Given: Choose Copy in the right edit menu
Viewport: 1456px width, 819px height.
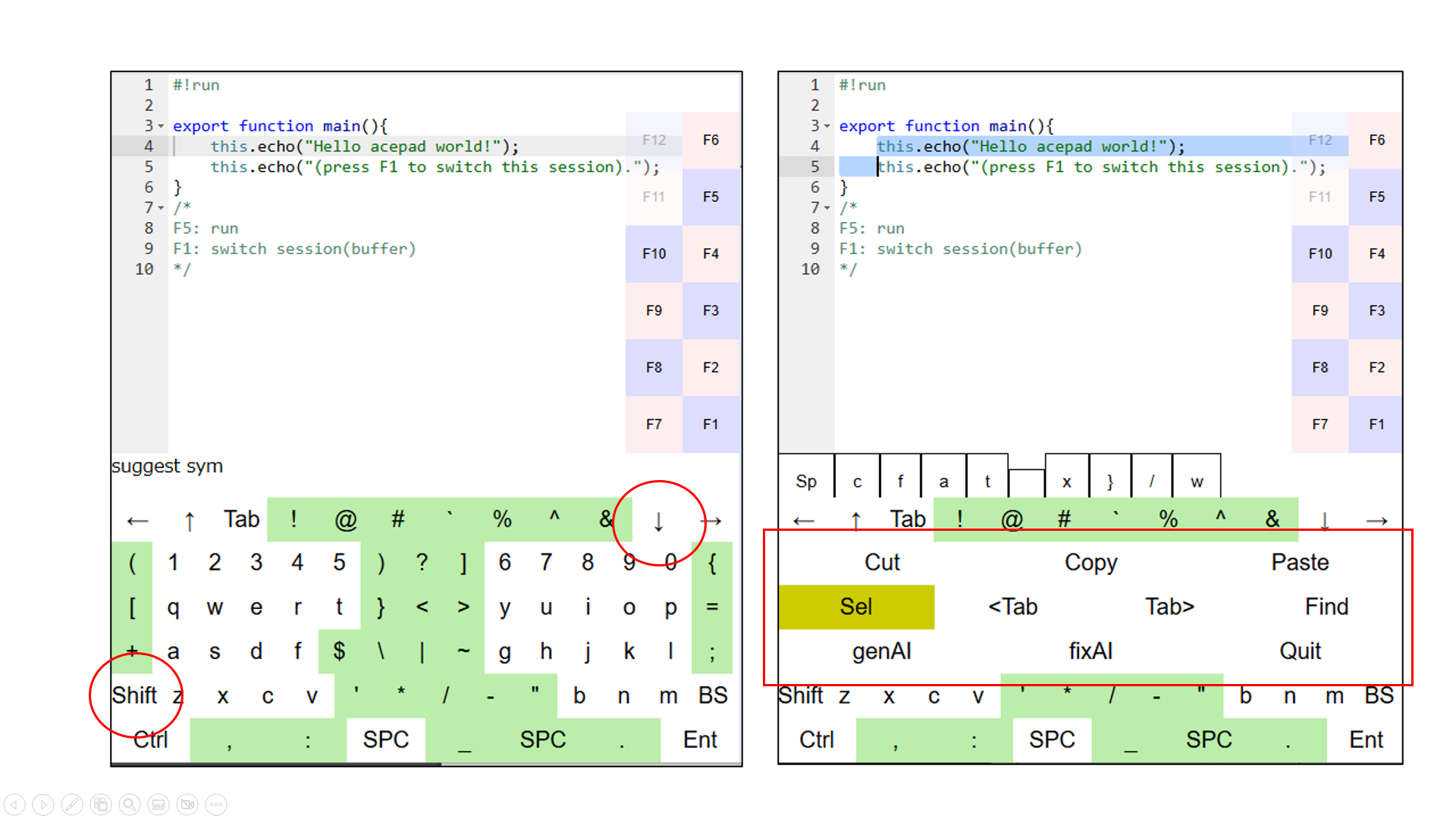Looking at the screenshot, I should pyautogui.click(x=1090, y=562).
